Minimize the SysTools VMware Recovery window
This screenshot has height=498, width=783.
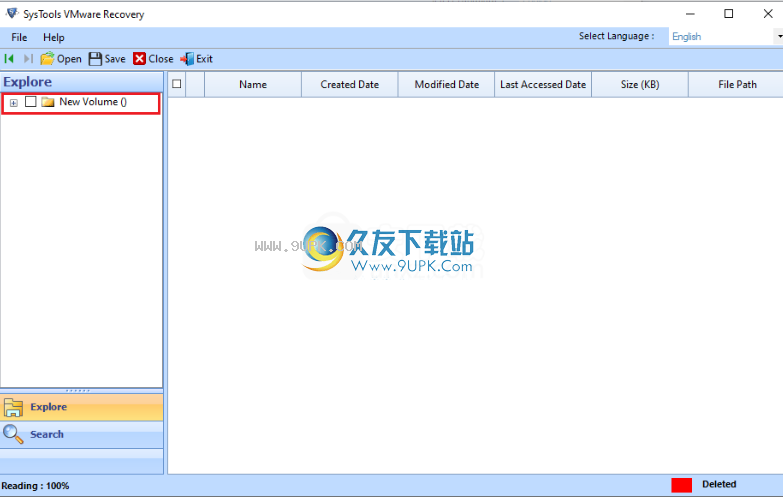click(690, 14)
